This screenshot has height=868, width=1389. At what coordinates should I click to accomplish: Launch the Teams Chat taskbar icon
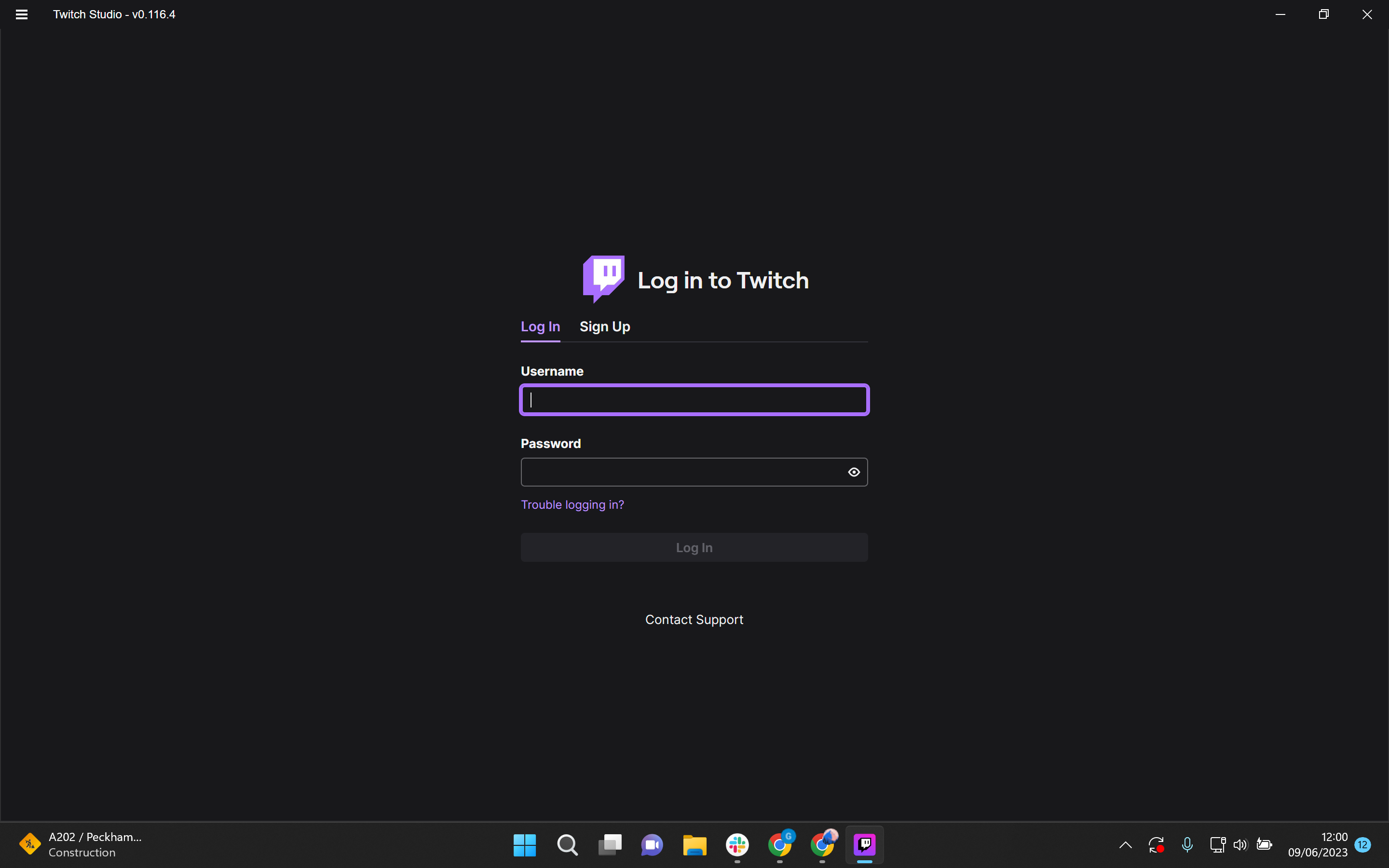(x=652, y=844)
